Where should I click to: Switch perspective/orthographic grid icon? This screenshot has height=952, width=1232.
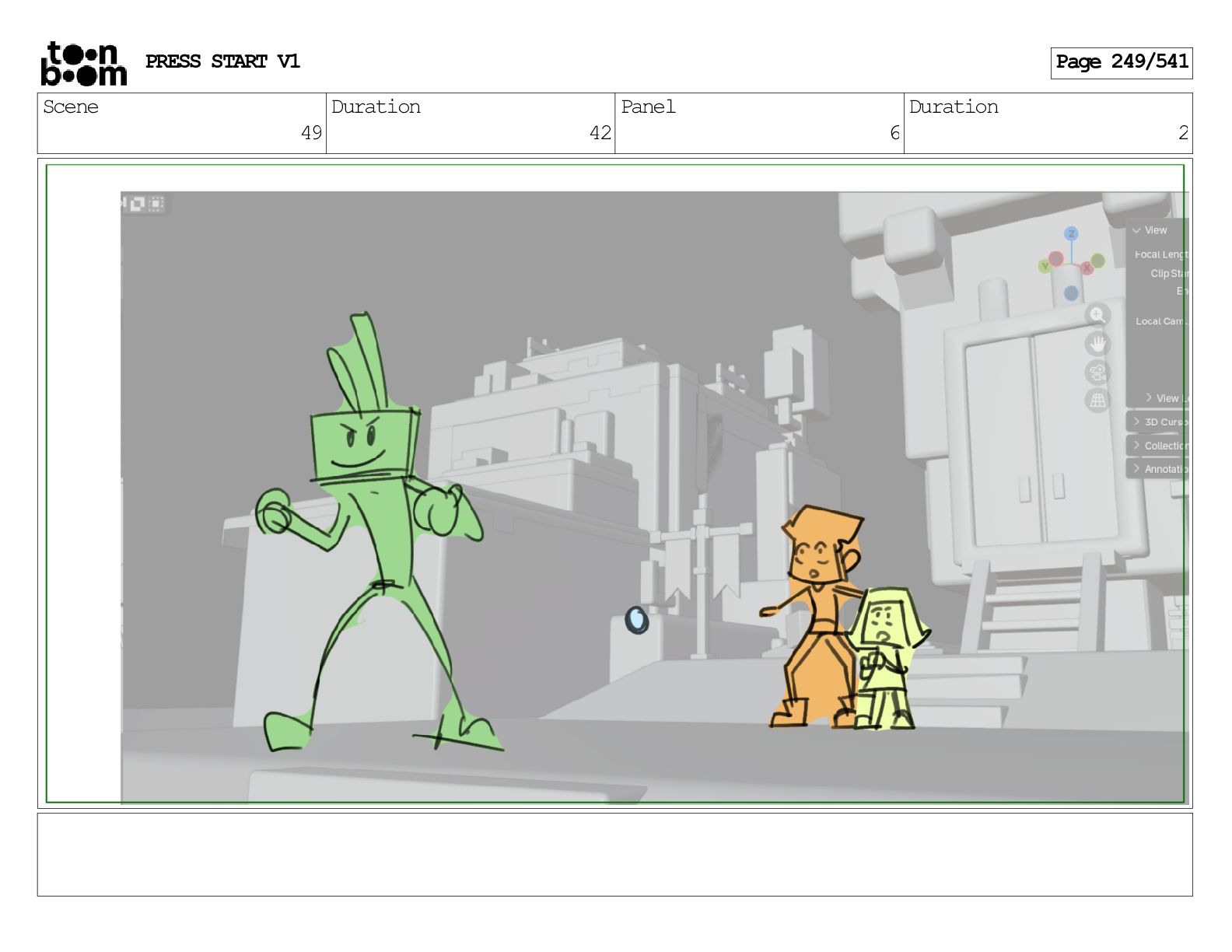1097,401
